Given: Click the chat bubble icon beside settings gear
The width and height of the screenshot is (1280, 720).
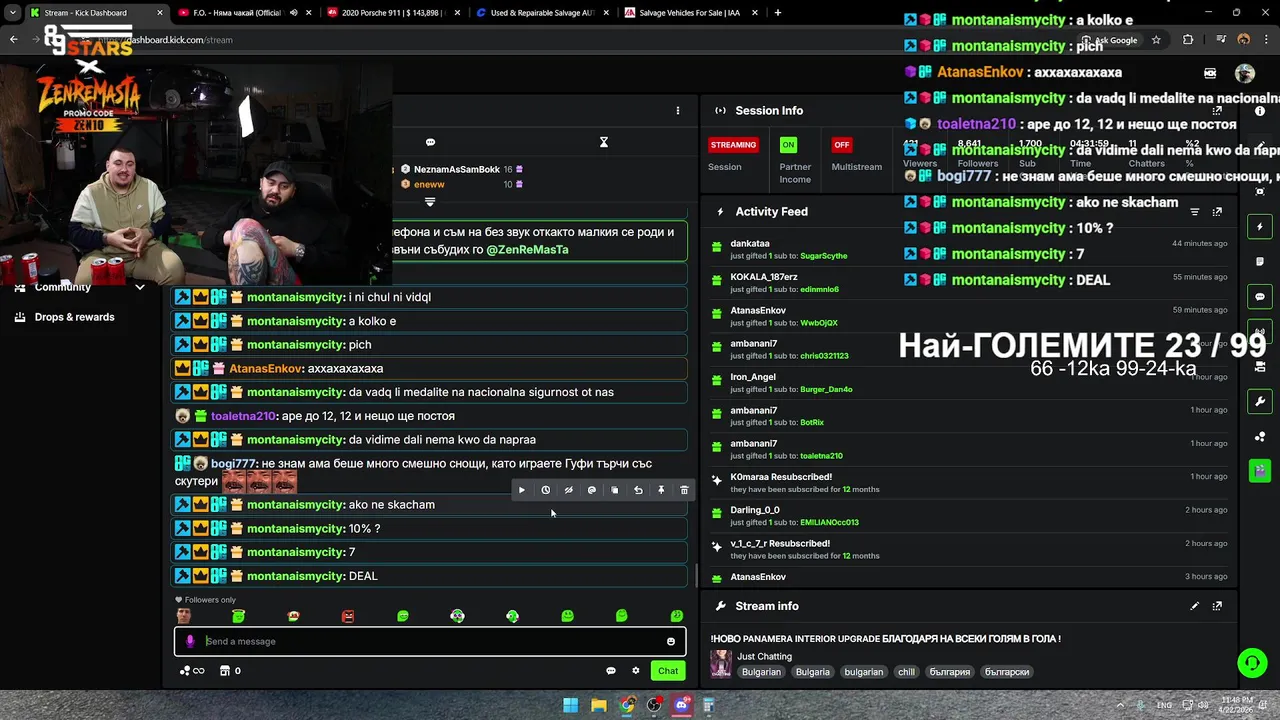Looking at the screenshot, I should (611, 671).
